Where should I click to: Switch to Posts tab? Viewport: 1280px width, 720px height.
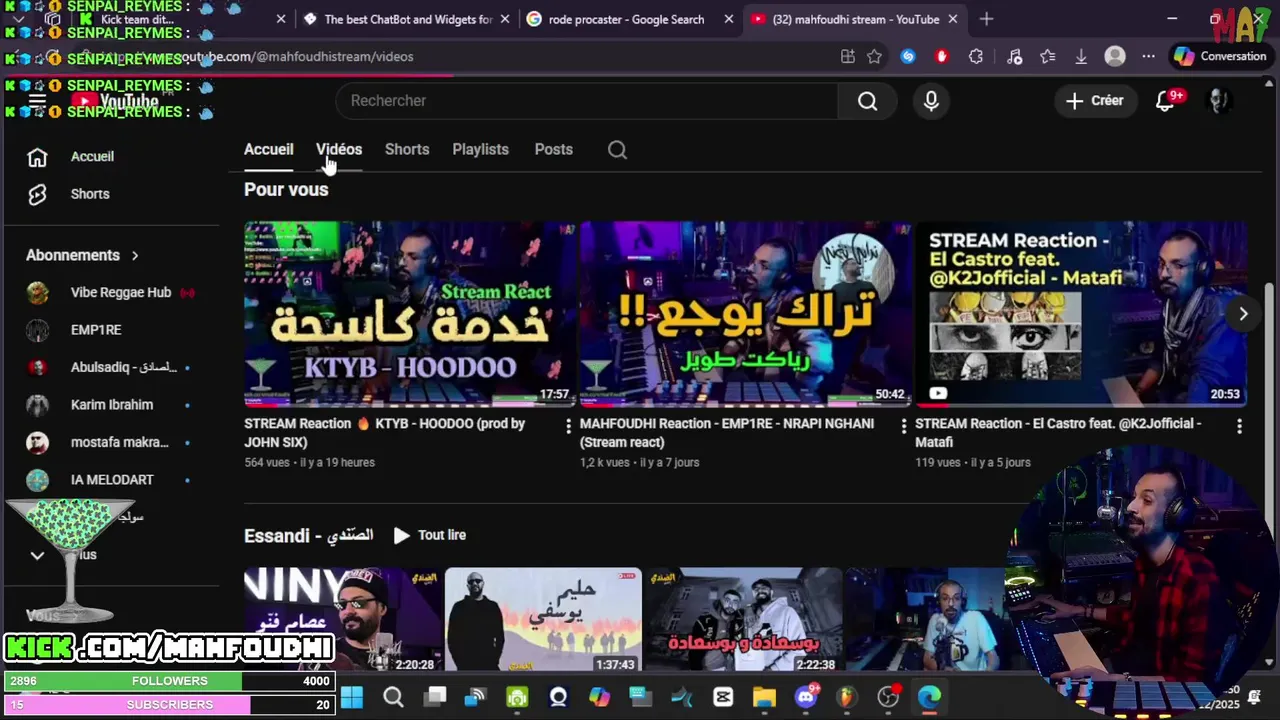pyautogui.click(x=553, y=150)
